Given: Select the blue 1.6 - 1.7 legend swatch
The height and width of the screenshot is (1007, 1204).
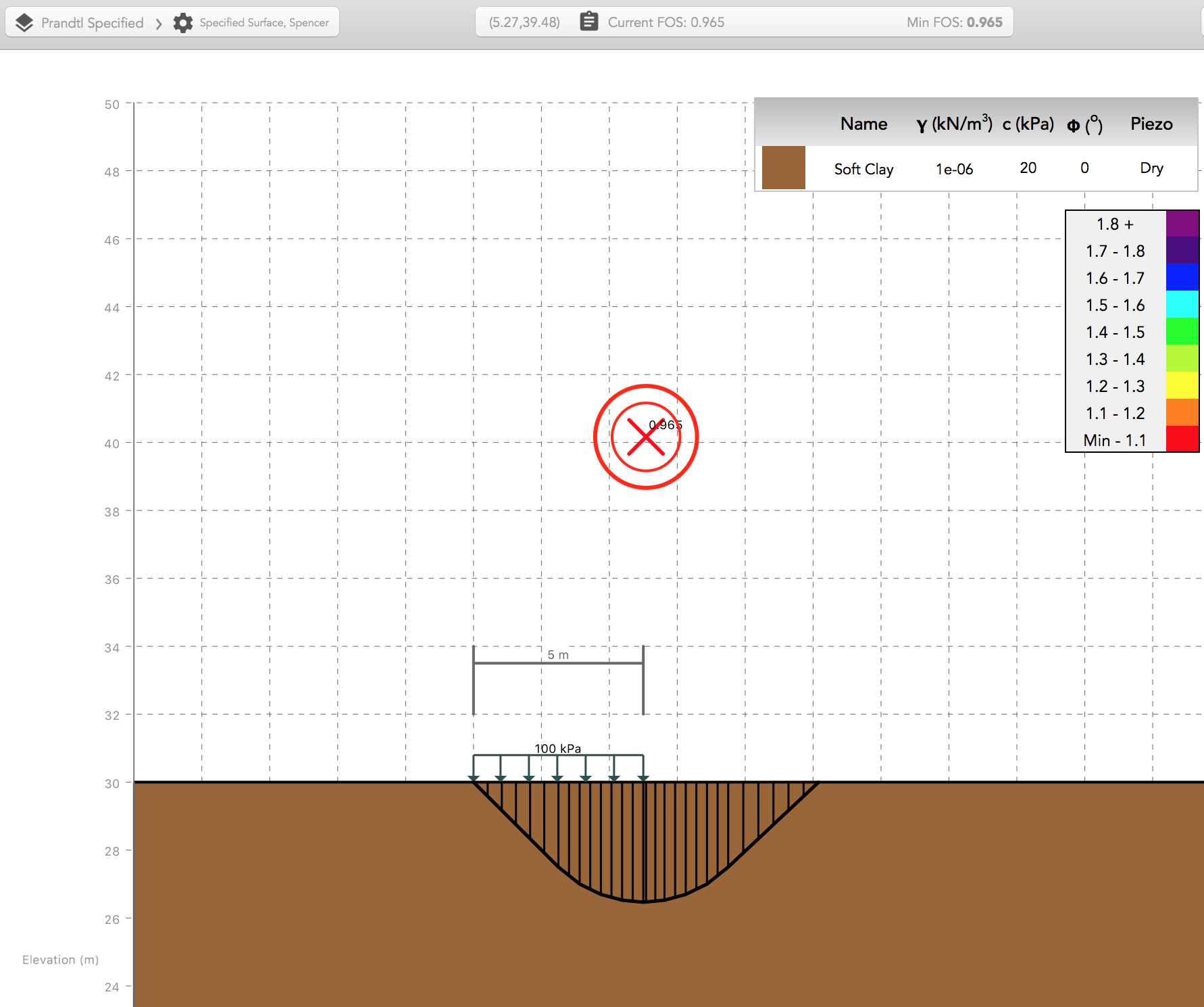Looking at the screenshot, I should (1182, 277).
